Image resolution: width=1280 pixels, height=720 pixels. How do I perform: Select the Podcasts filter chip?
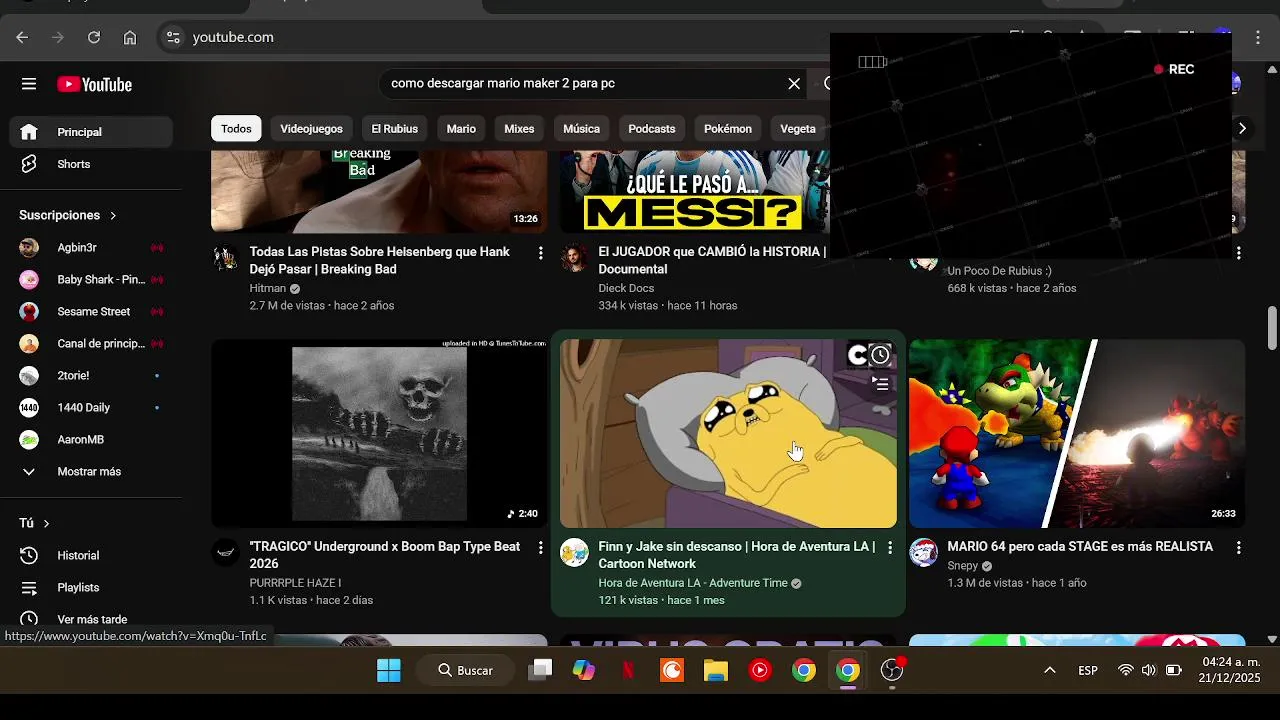tap(651, 128)
